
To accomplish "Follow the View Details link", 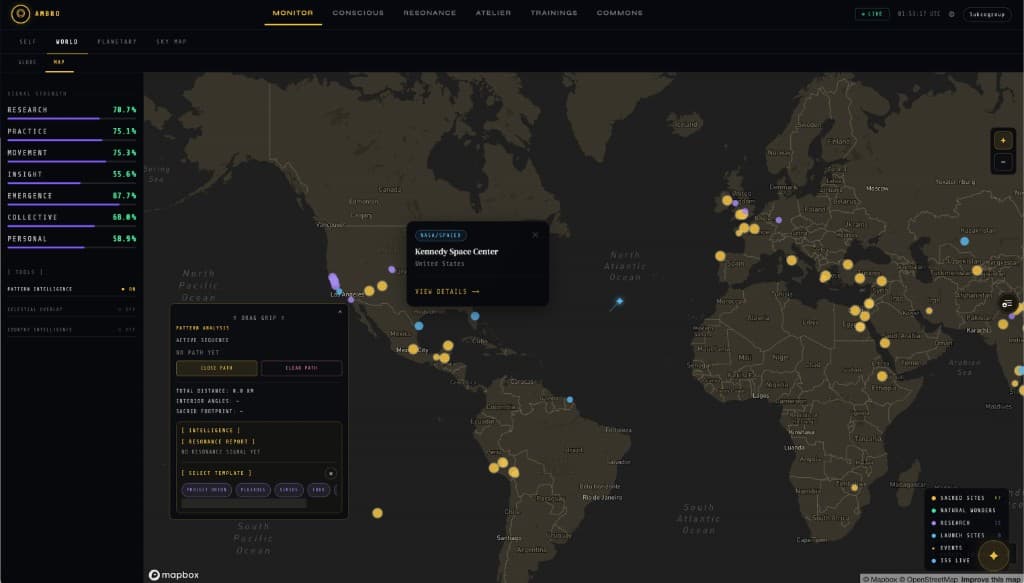I will click(x=447, y=292).
